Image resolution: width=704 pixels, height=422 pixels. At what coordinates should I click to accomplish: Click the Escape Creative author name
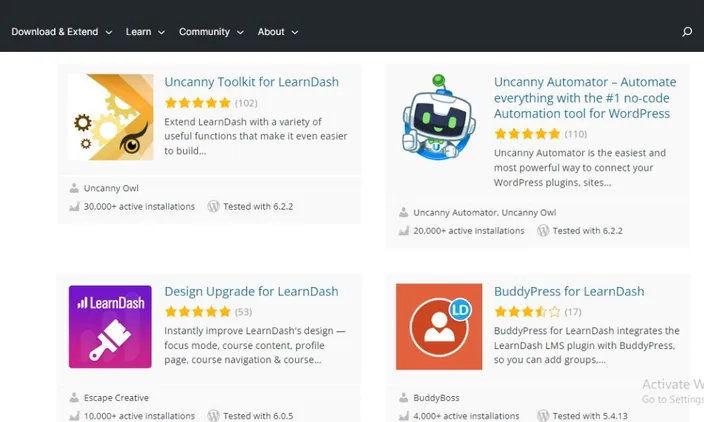click(116, 398)
